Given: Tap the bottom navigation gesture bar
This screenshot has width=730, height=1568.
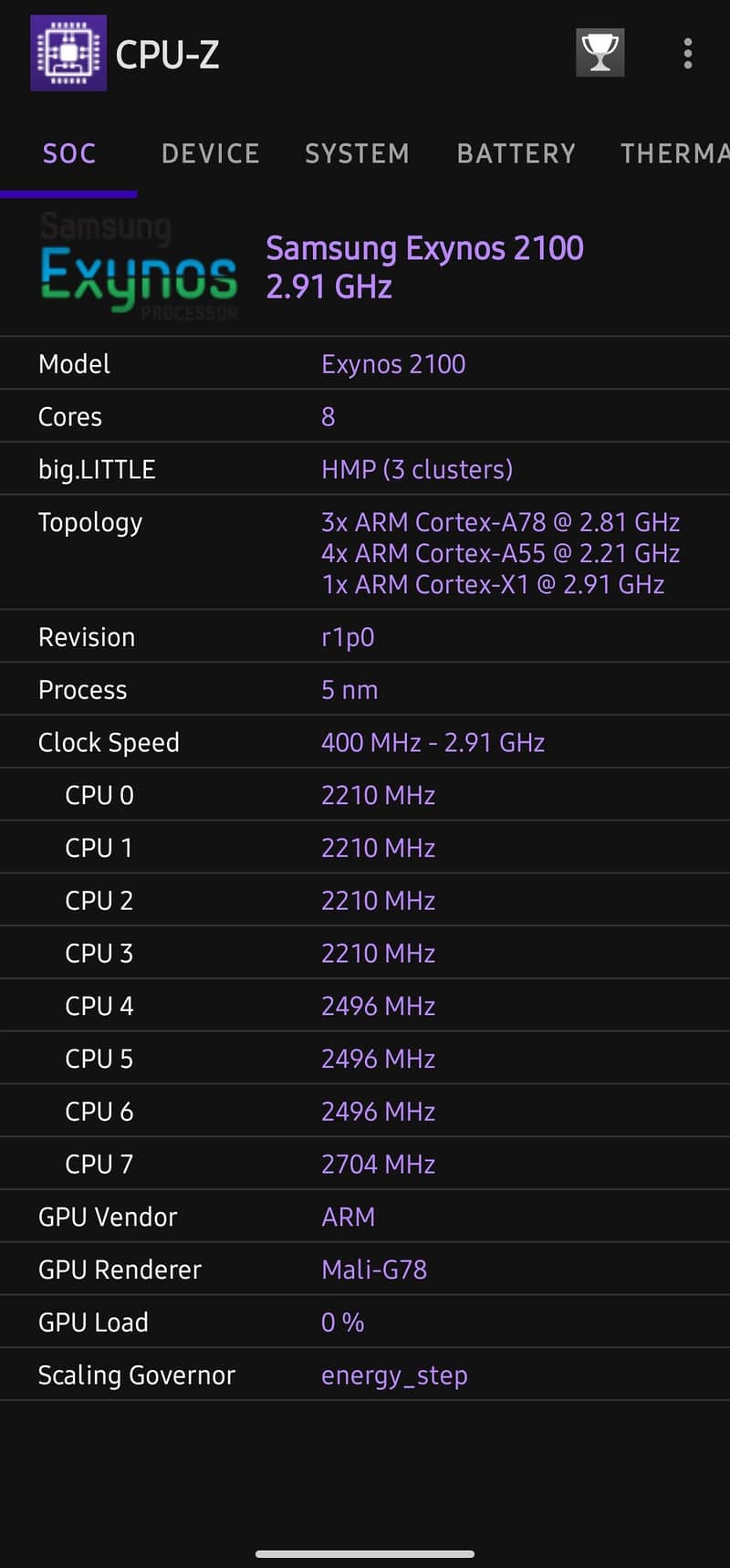Looking at the screenshot, I should 365,1553.
